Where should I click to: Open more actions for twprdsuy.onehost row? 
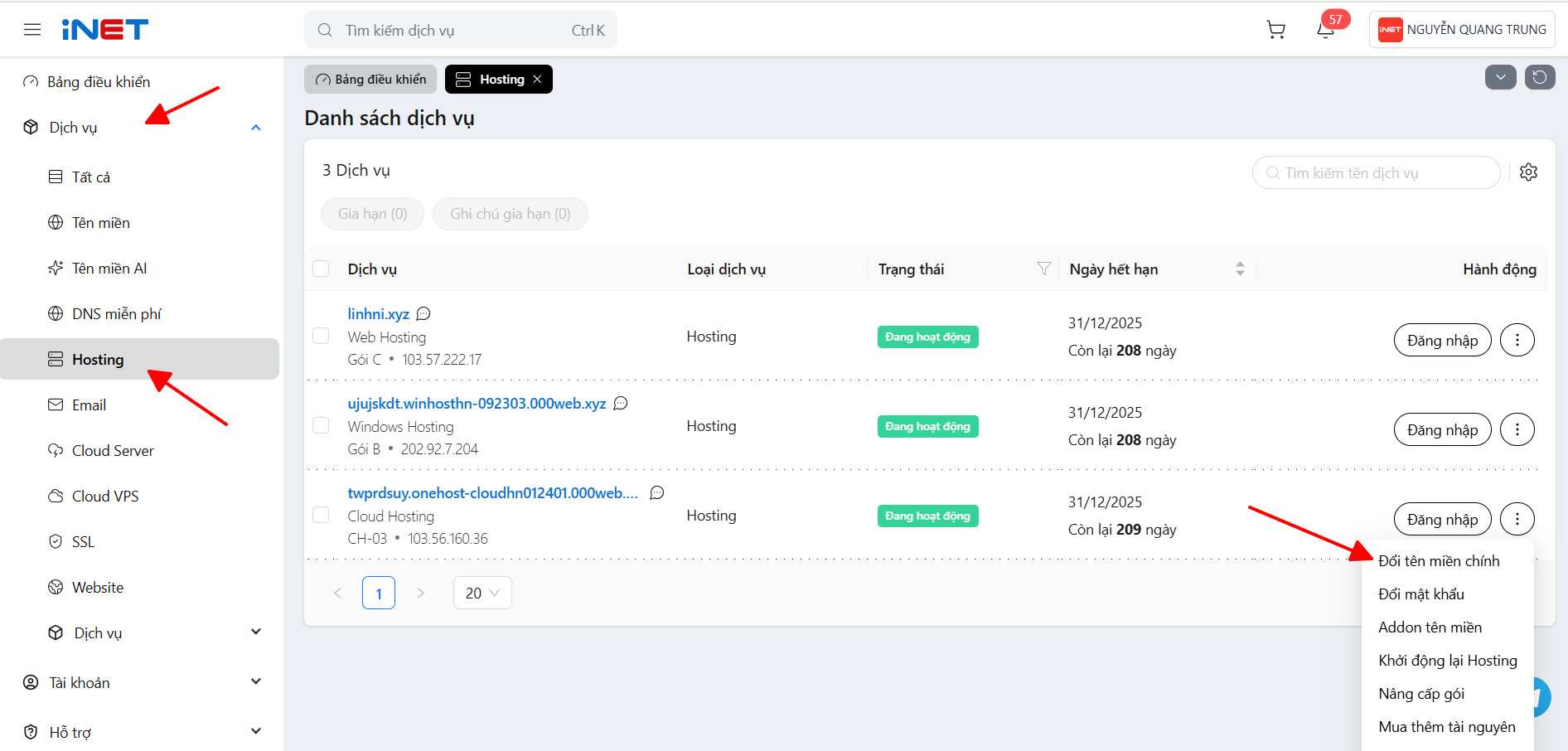(x=1517, y=519)
